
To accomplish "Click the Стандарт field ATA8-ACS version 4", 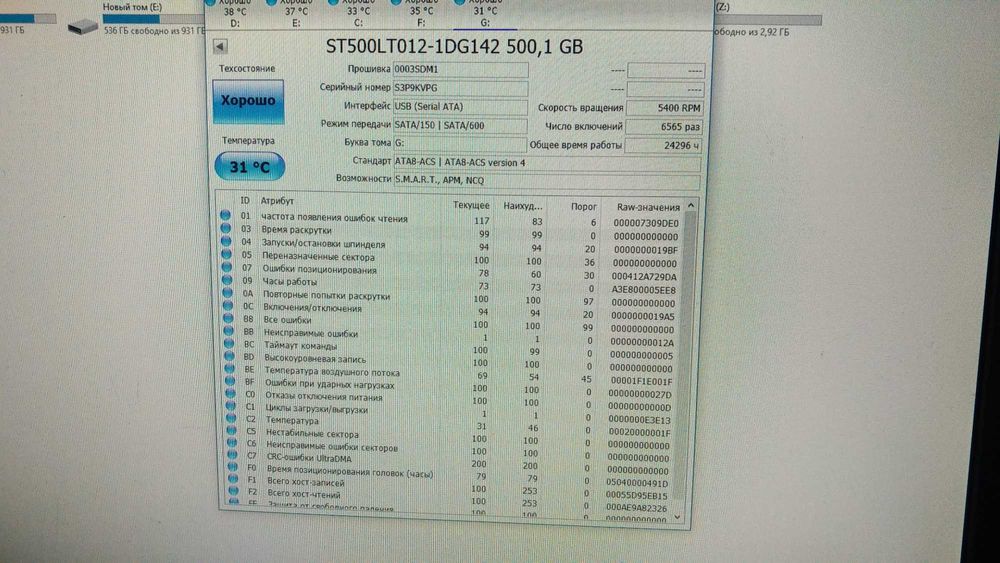I will point(547,163).
